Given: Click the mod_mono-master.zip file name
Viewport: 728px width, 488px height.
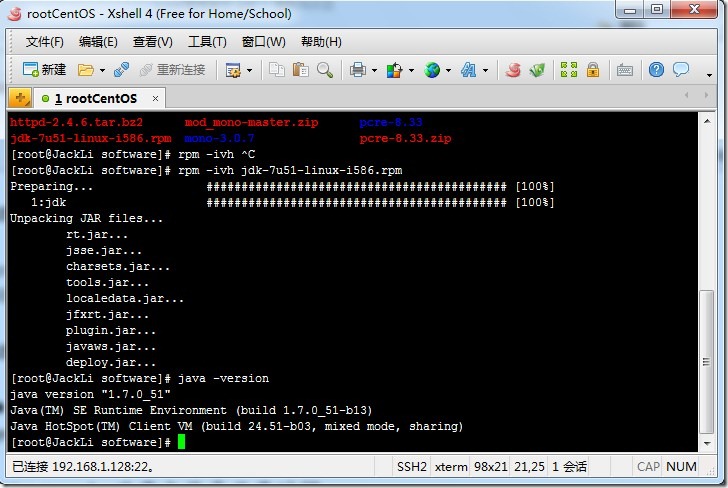Looking at the screenshot, I should coord(251,123).
